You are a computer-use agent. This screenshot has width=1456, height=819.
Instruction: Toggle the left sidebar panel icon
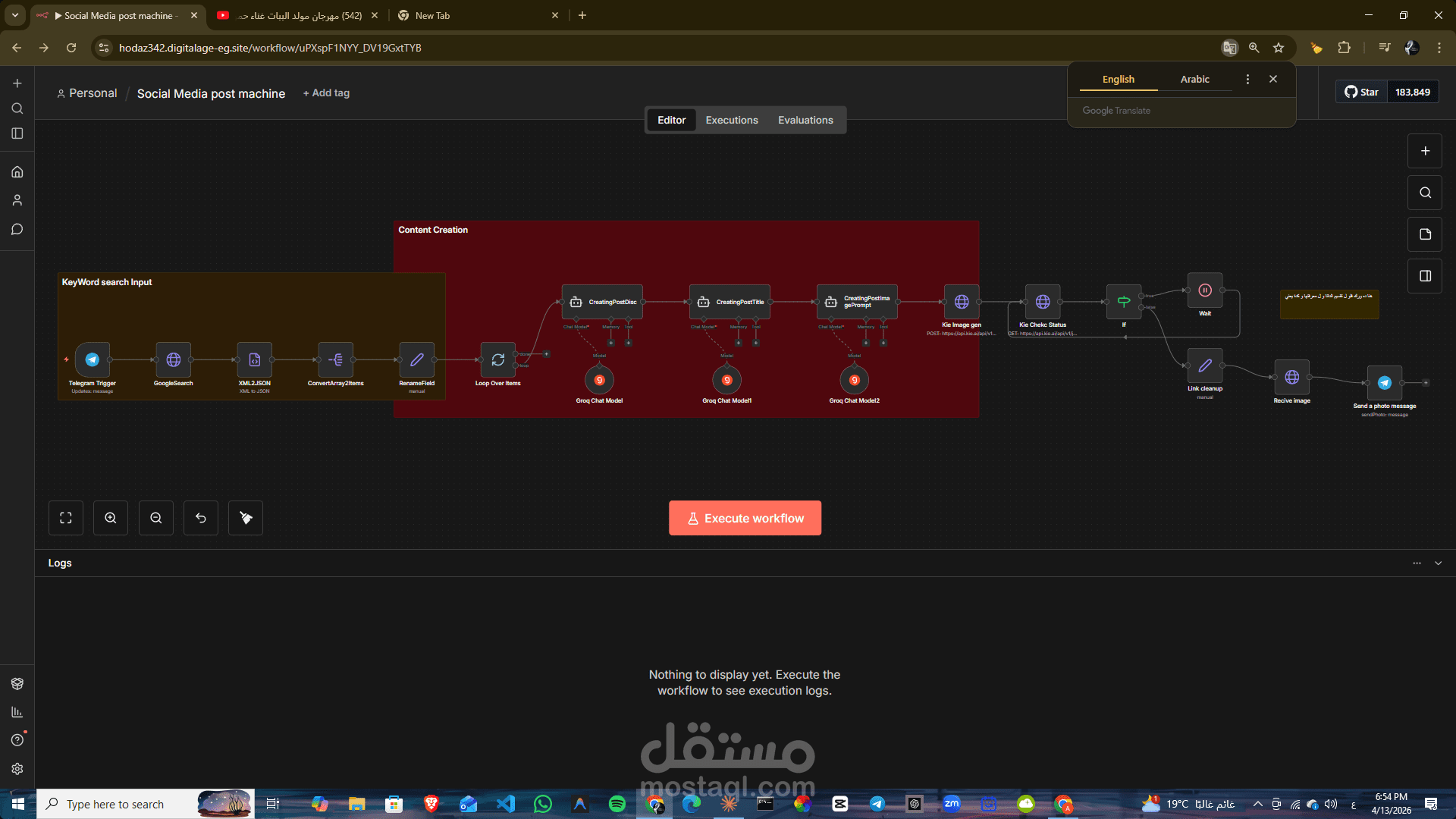(x=17, y=133)
